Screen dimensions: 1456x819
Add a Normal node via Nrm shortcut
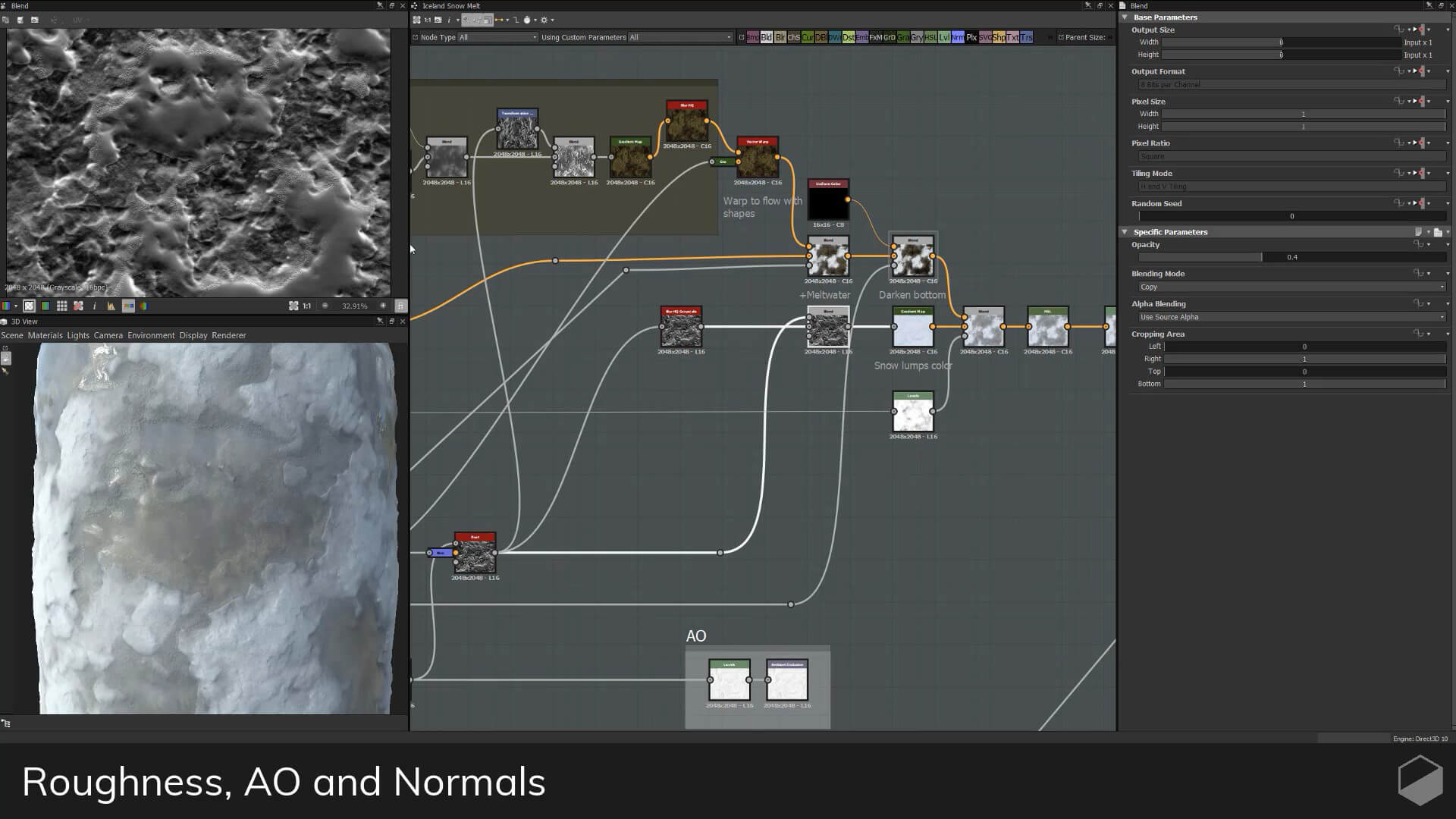pyautogui.click(x=958, y=37)
